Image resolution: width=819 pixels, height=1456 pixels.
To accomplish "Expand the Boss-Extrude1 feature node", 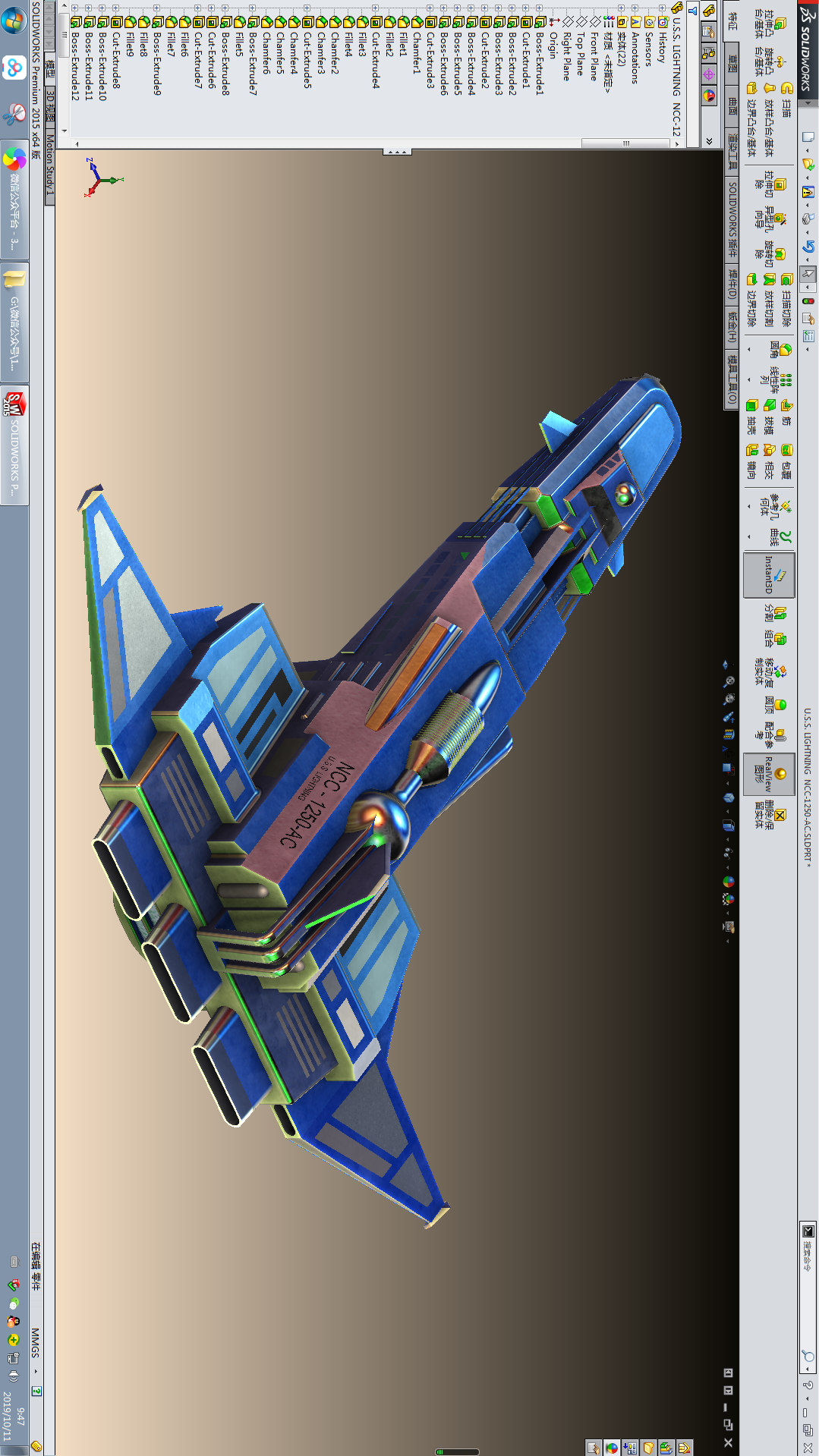I will pyautogui.click(x=540, y=8).
